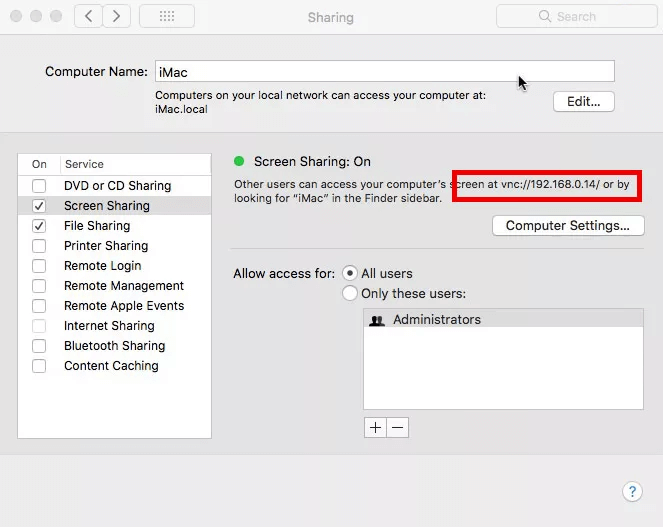Select the All users radio option

pyautogui.click(x=350, y=273)
